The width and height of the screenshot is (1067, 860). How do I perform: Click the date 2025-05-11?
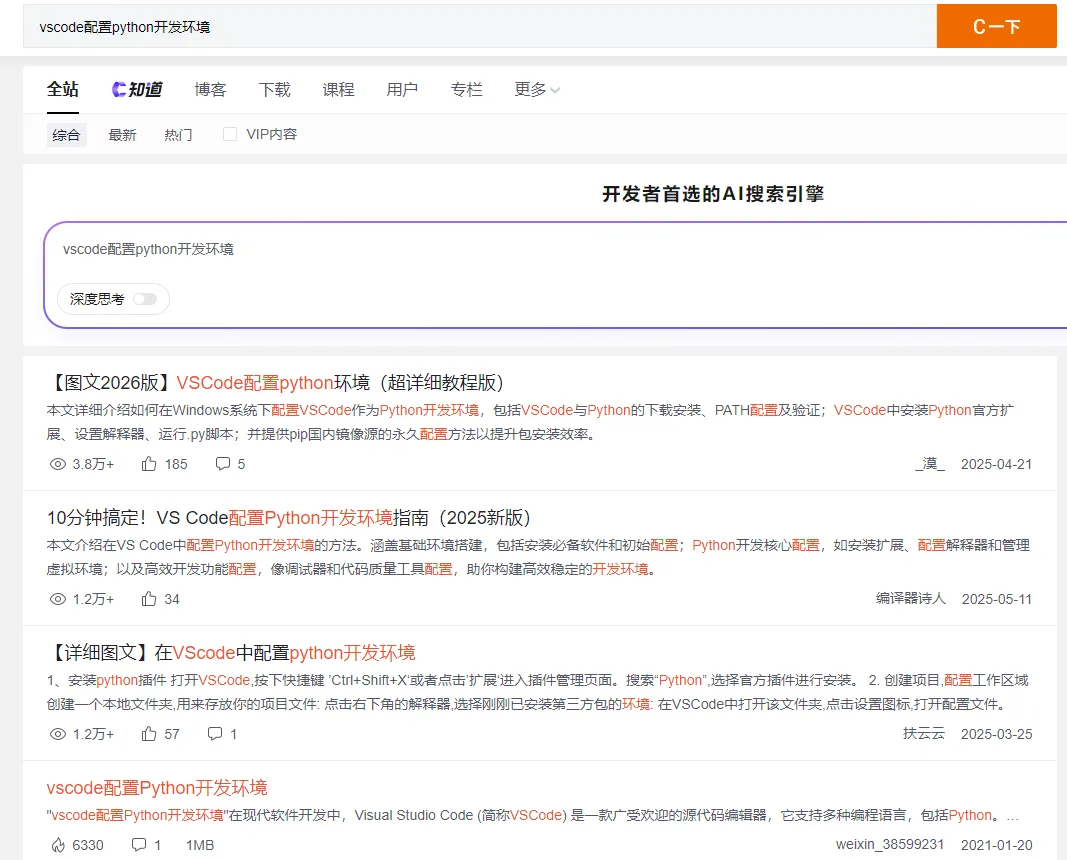pyautogui.click(x=996, y=599)
